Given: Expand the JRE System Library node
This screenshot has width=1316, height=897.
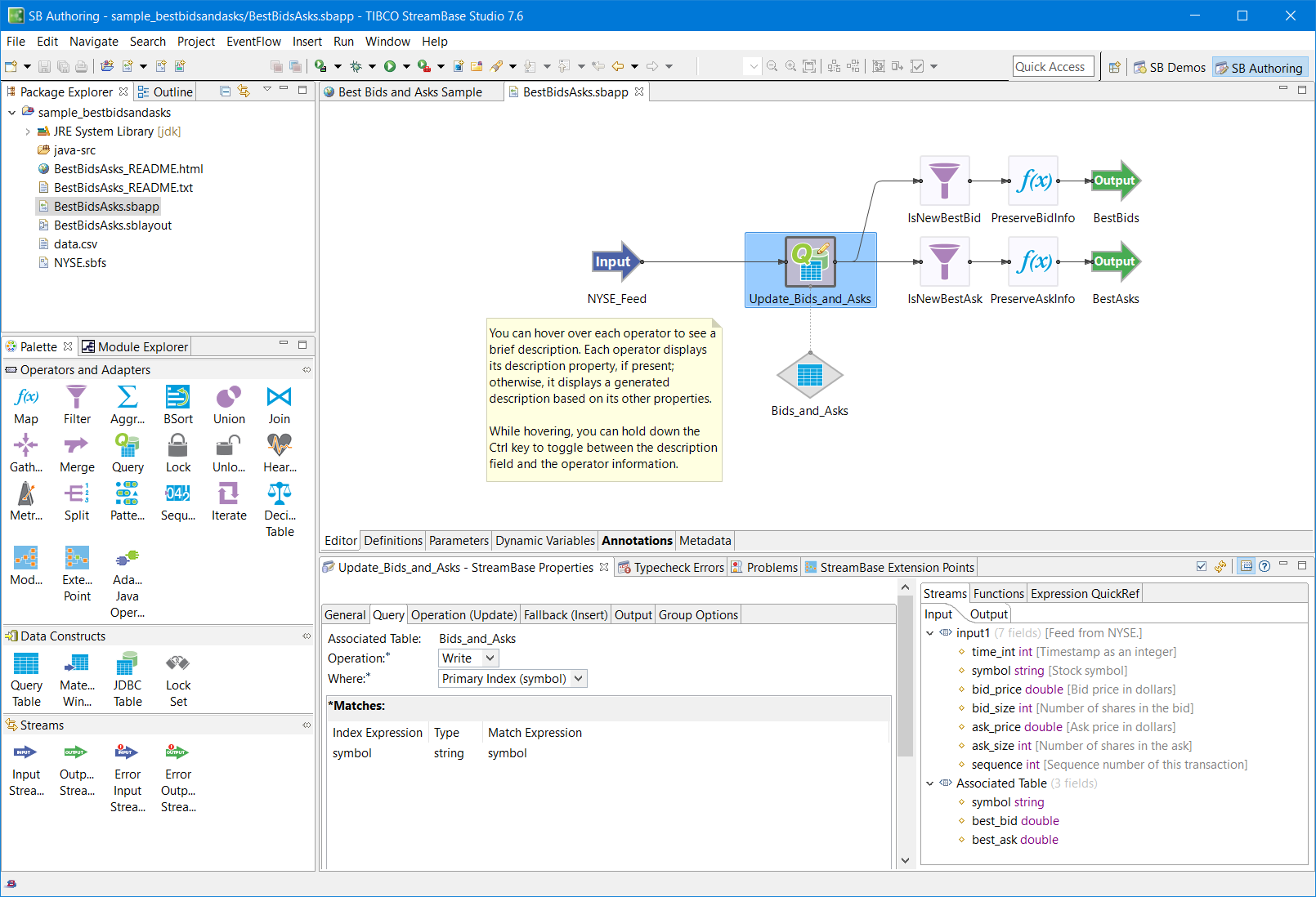Looking at the screenshot, I should pos(28,132).
